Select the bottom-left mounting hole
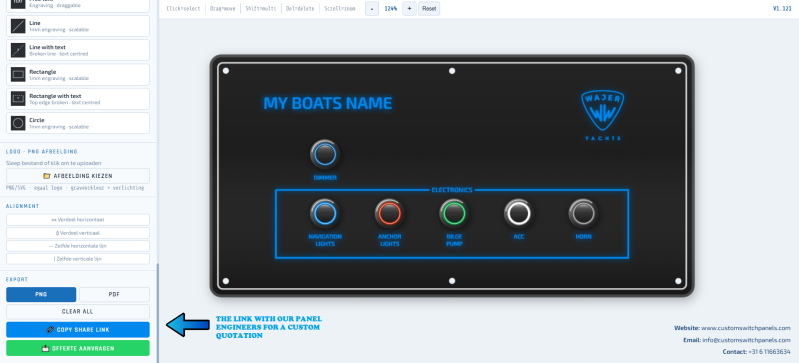Image resolution: width=799 pixels, height=363 pixels. [x=226, y=281]
